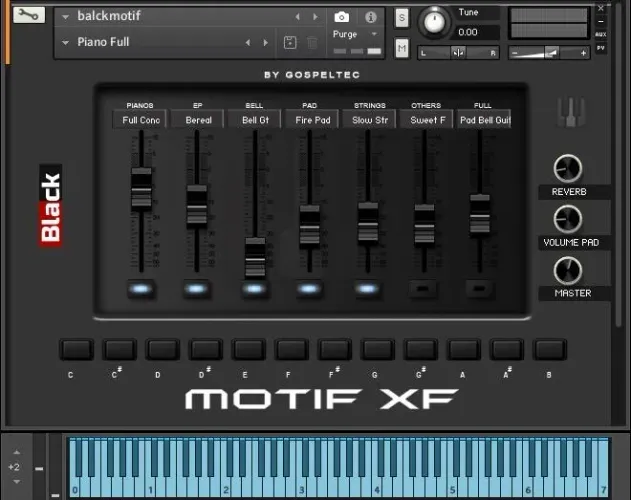
Task: Select the C# key pad button
Action: click(120, 349)
